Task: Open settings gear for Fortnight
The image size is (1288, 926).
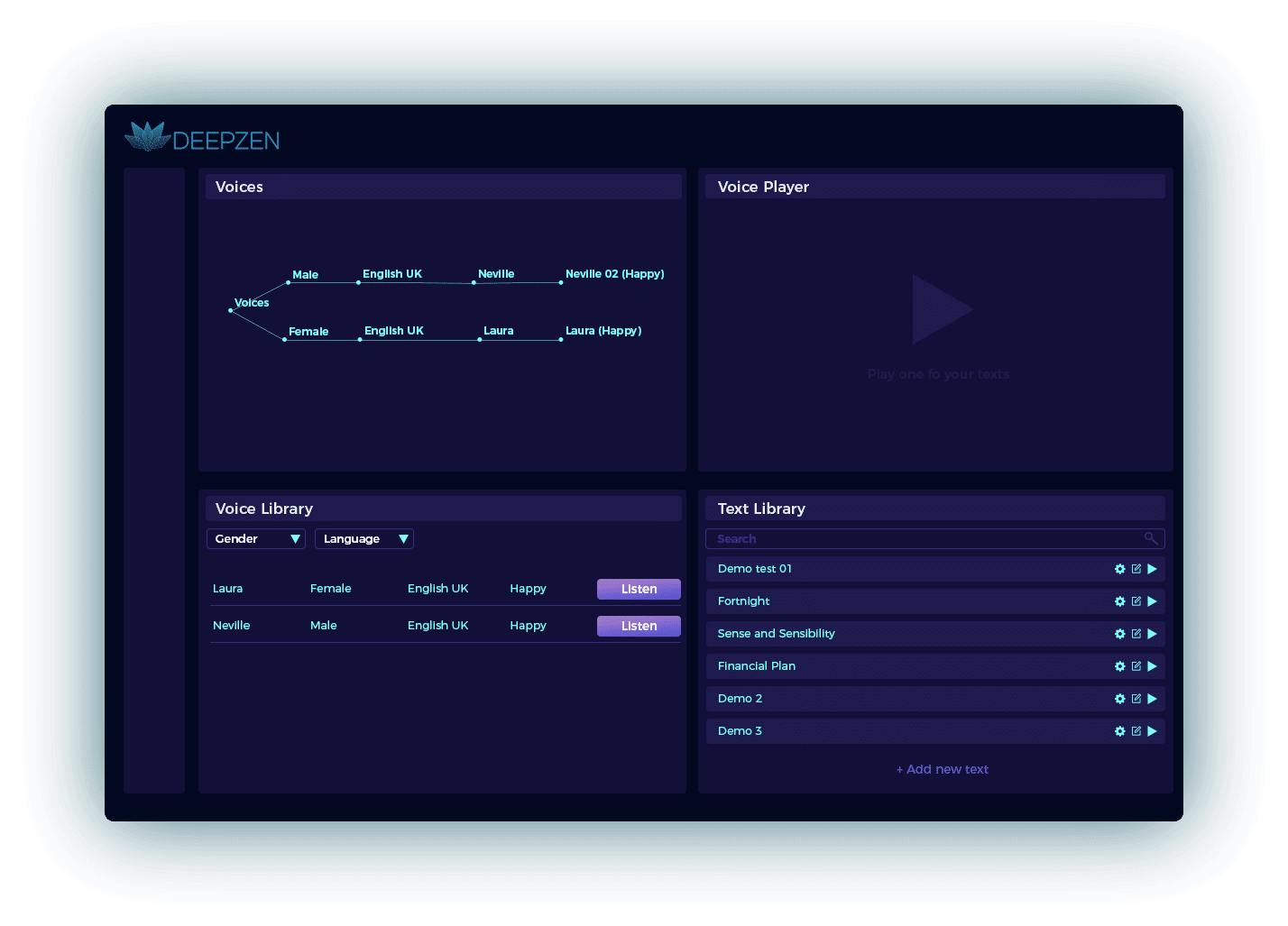Action: (x=1120, y=601)
